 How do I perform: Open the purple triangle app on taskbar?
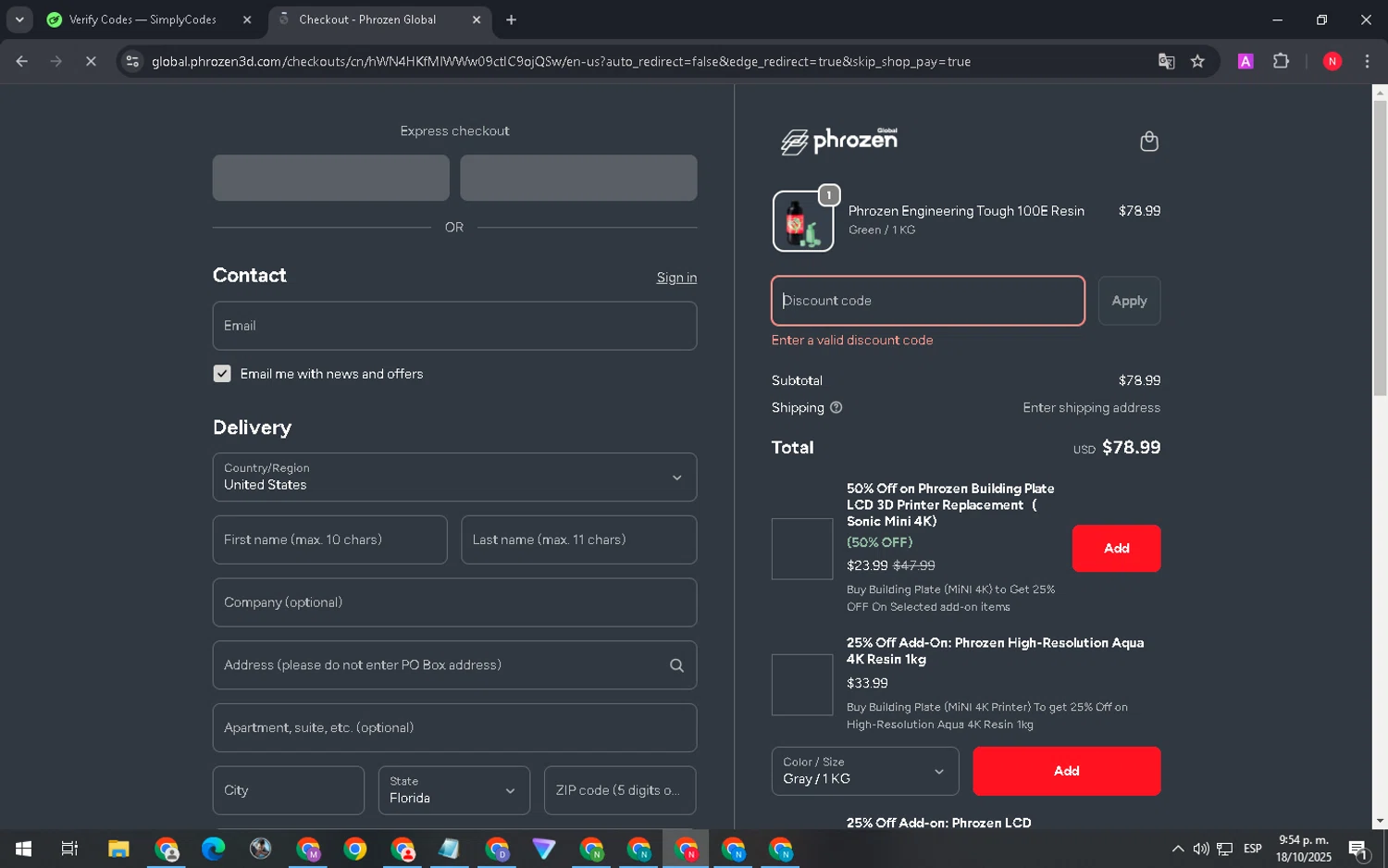coord(543,849)
